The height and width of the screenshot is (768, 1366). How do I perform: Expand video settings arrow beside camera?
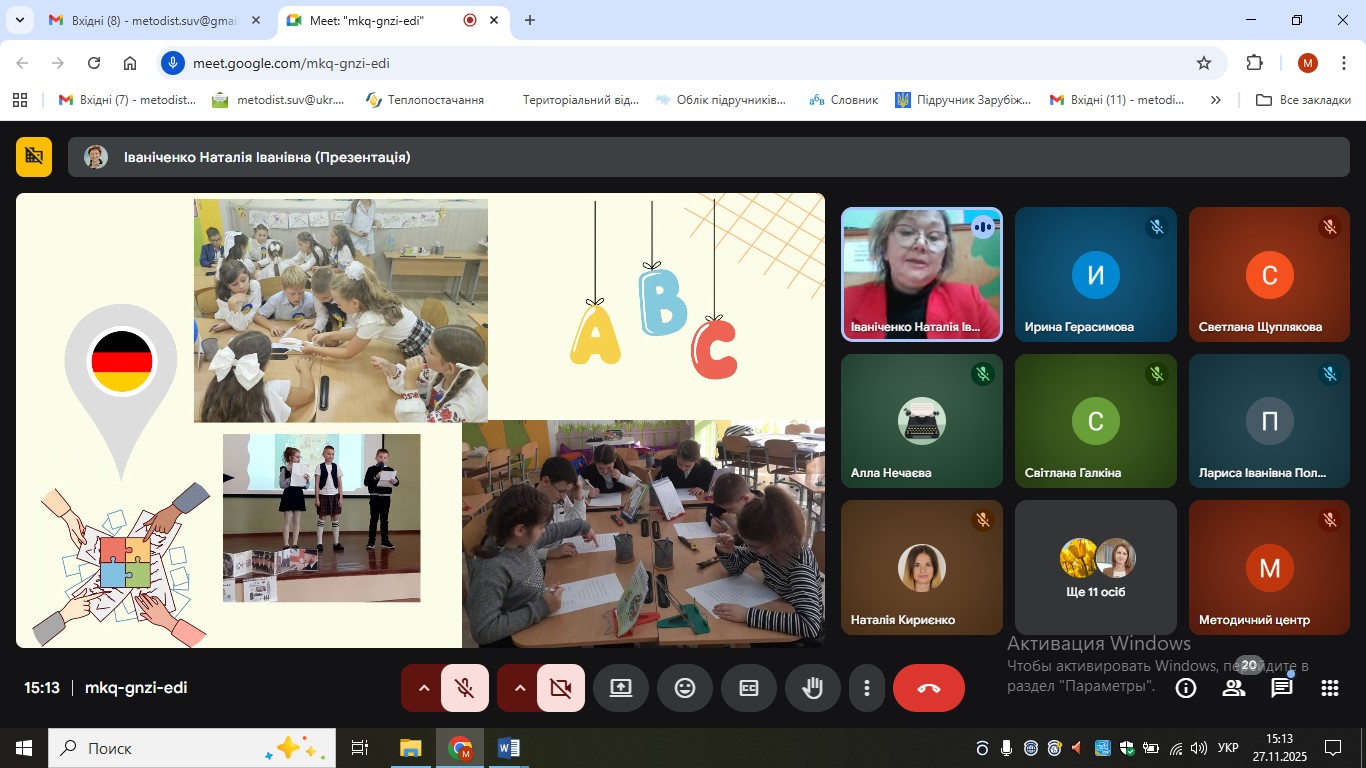519,688
